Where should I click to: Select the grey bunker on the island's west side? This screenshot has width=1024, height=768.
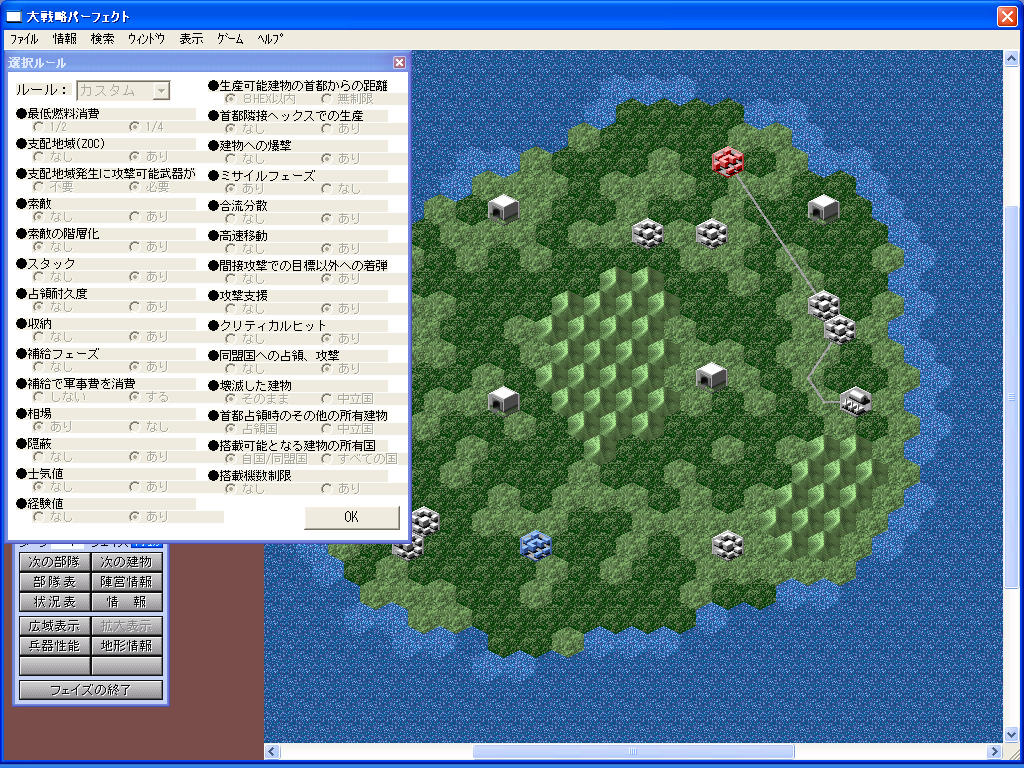503,400
